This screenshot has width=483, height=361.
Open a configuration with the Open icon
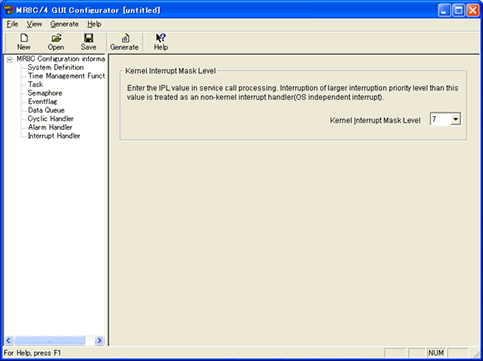tap(56, 38)
